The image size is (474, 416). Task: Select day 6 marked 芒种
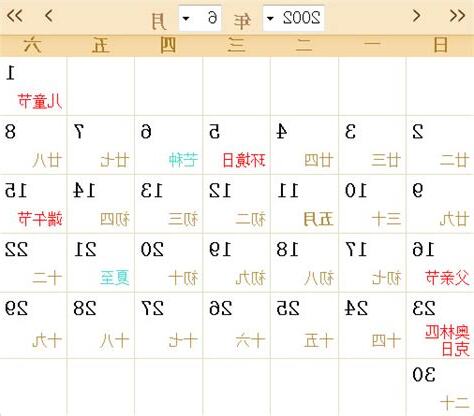click(169, 145)
